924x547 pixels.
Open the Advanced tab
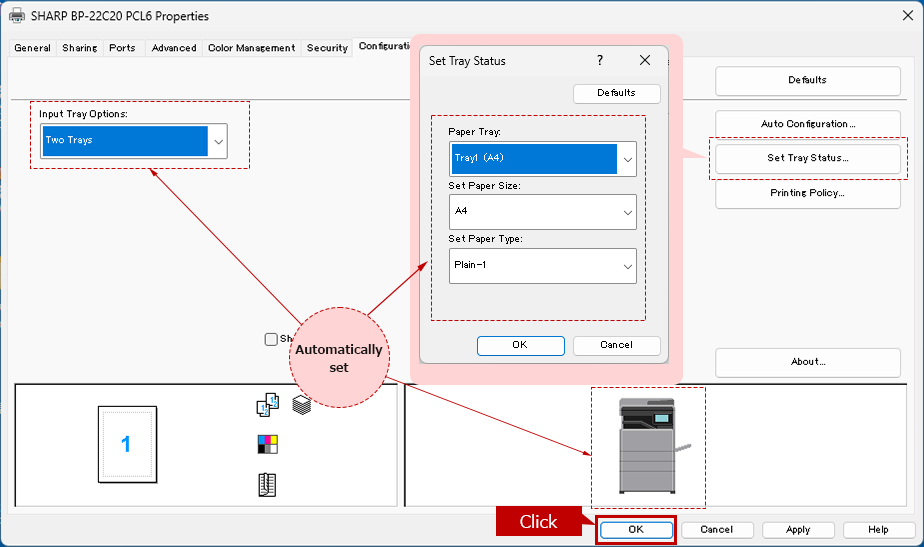click(x=174, y=48)
